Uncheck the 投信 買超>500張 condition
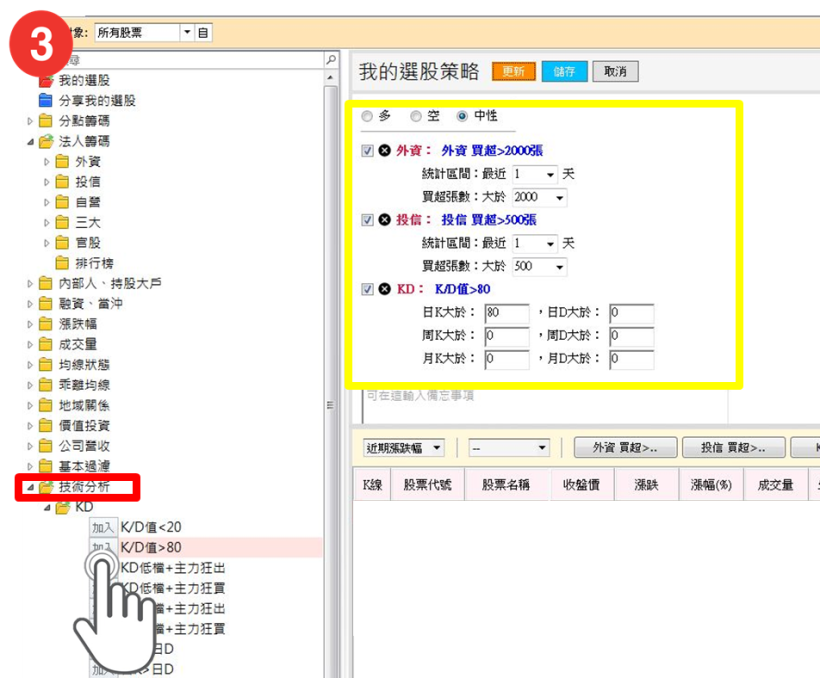This screenshot has width=820, height=678. point(369,219)
